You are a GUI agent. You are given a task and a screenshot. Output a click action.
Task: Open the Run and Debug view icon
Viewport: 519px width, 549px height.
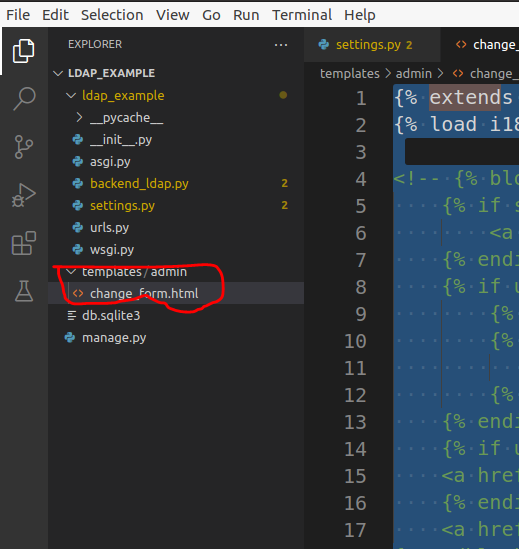24,195
